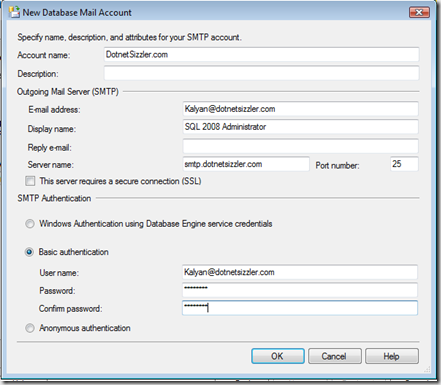The image size is (441, 385).
Task: Click the 'Confirm password:' label
Action: click(x=71, y=309)
